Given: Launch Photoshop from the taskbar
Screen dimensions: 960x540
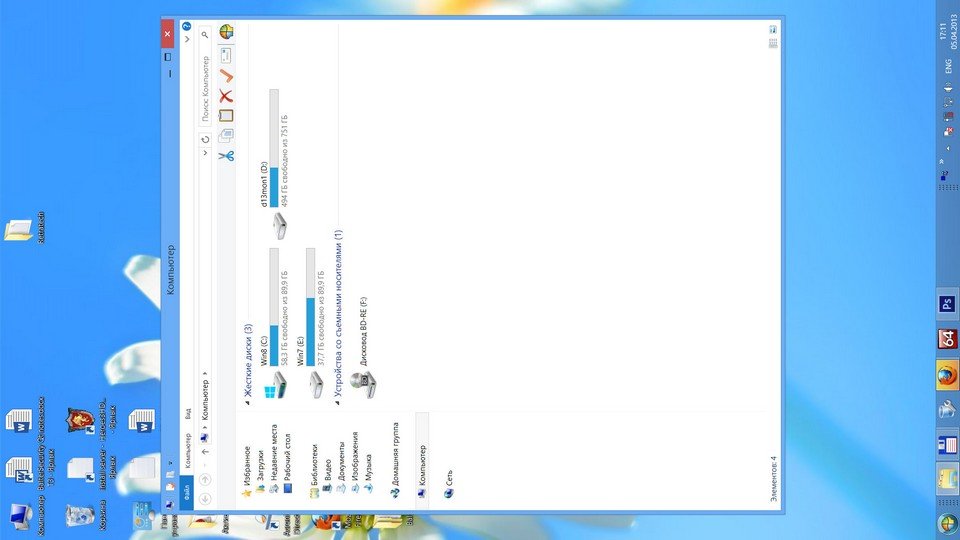Looking at the screenshot, I should click(x=946, y=304).
